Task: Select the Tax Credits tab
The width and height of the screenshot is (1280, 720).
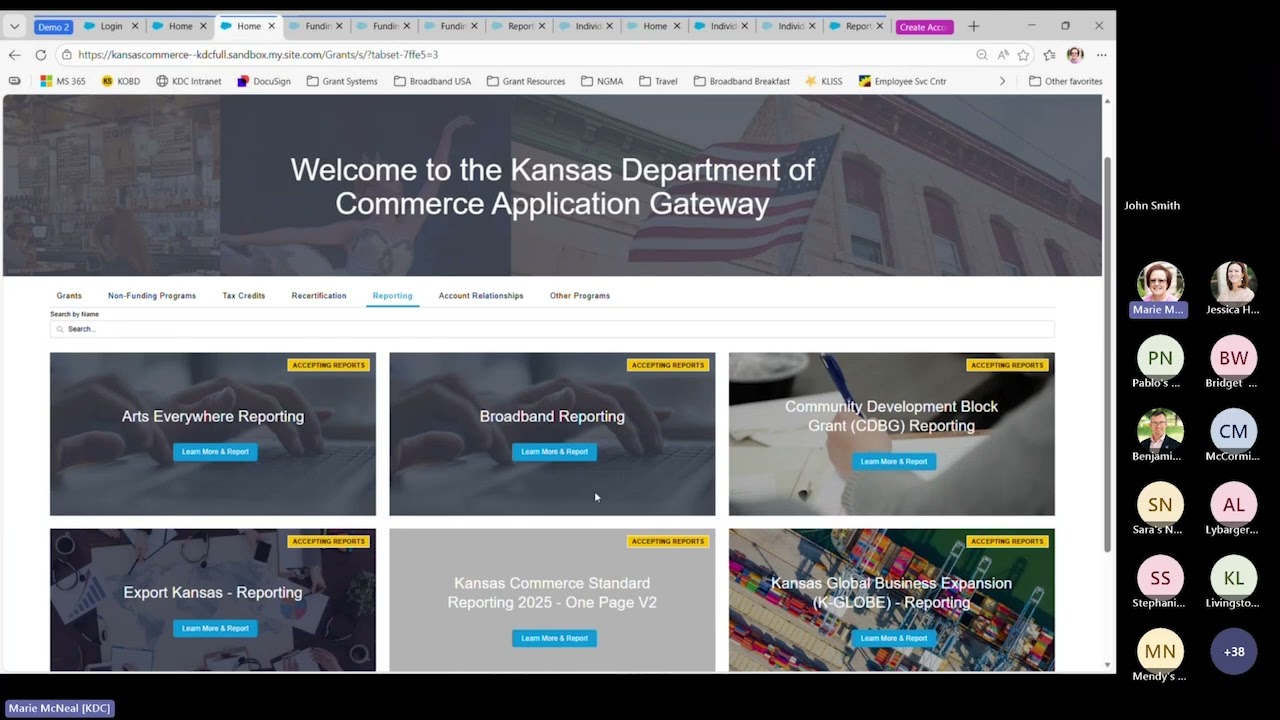Action: (244, 296)
